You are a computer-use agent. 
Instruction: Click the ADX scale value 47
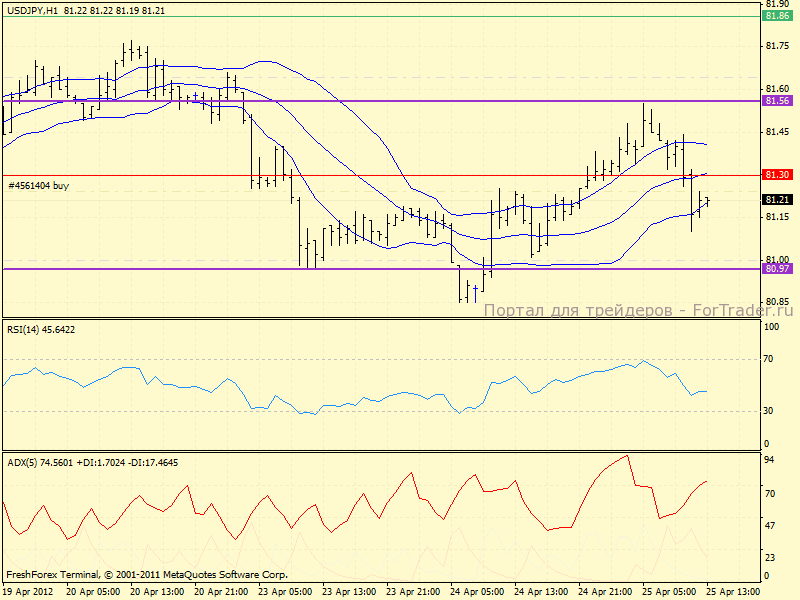(770, 524)
